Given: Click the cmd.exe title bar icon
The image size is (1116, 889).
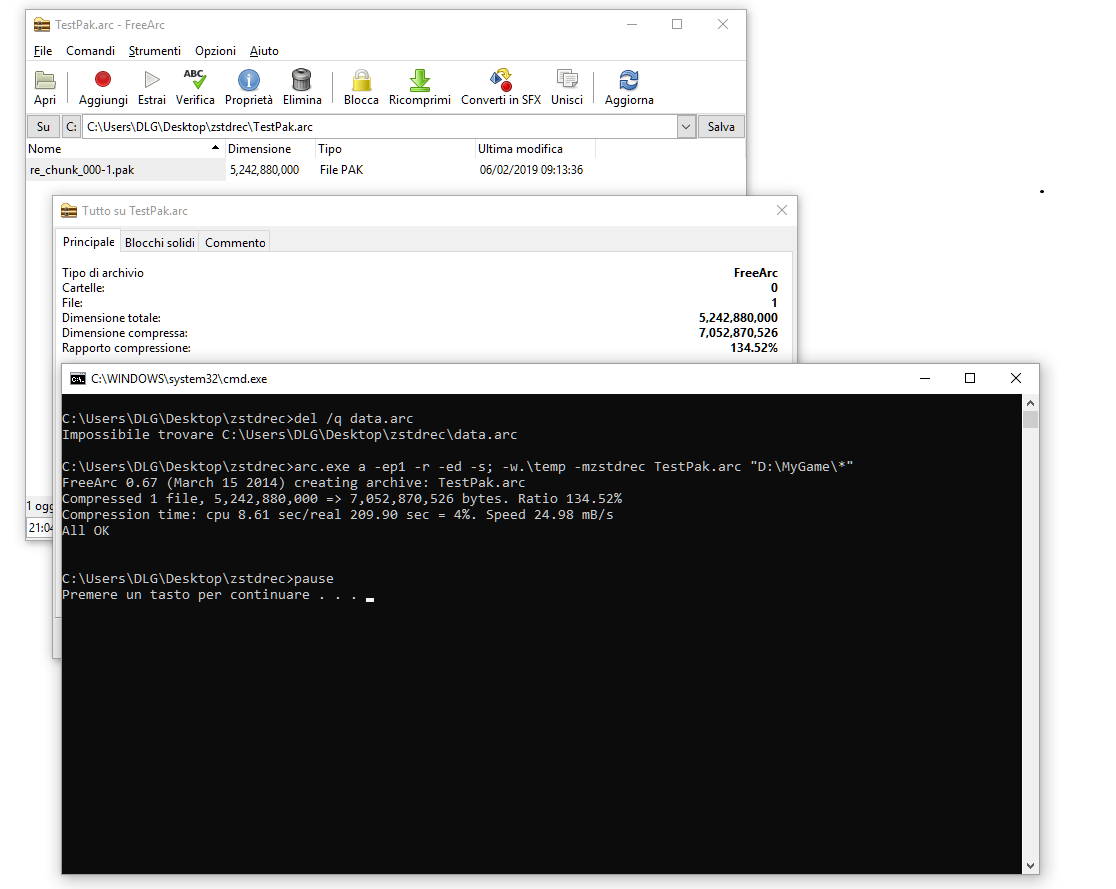Looking at the screenshot, I should pyautogui.click(x=78, y=379).
